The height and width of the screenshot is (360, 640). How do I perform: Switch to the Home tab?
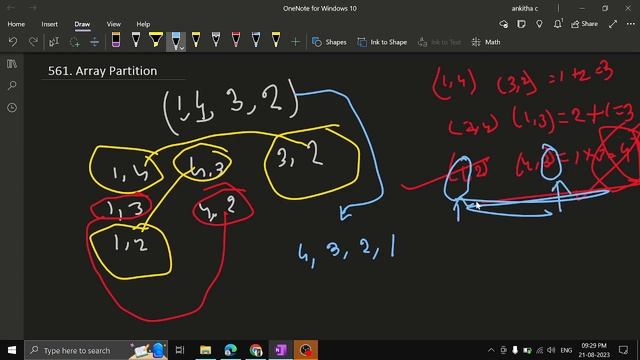pos(16,24)
